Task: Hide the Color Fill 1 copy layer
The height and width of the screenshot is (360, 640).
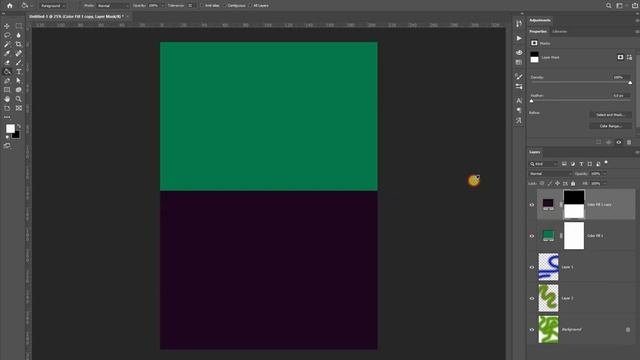Action: (x=532, y=205)
